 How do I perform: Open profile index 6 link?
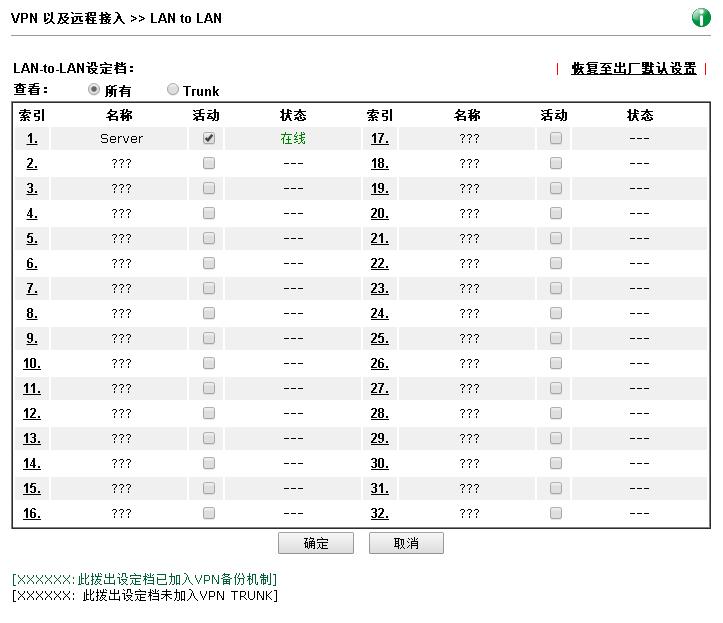pos(32,263)
